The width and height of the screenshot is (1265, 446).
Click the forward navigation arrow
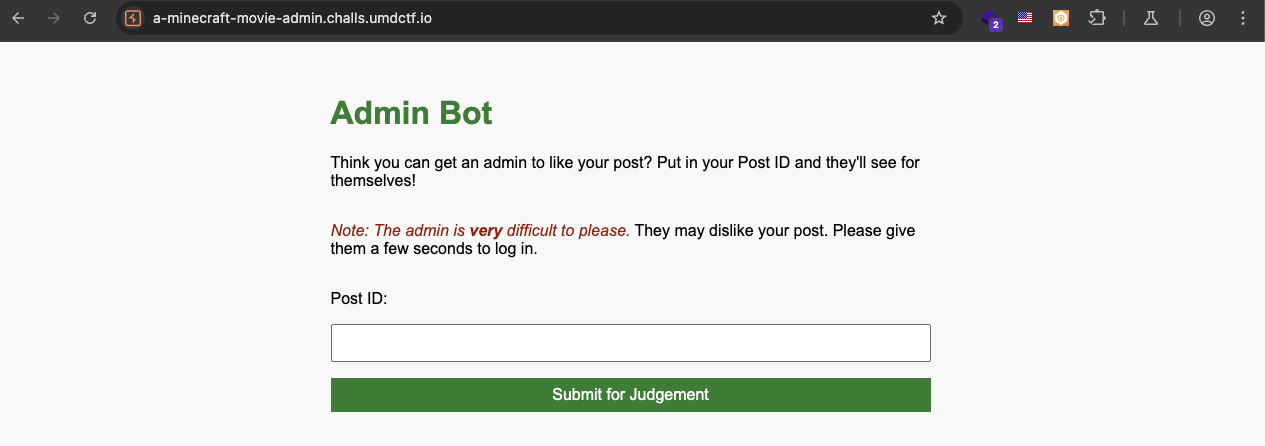54,18
